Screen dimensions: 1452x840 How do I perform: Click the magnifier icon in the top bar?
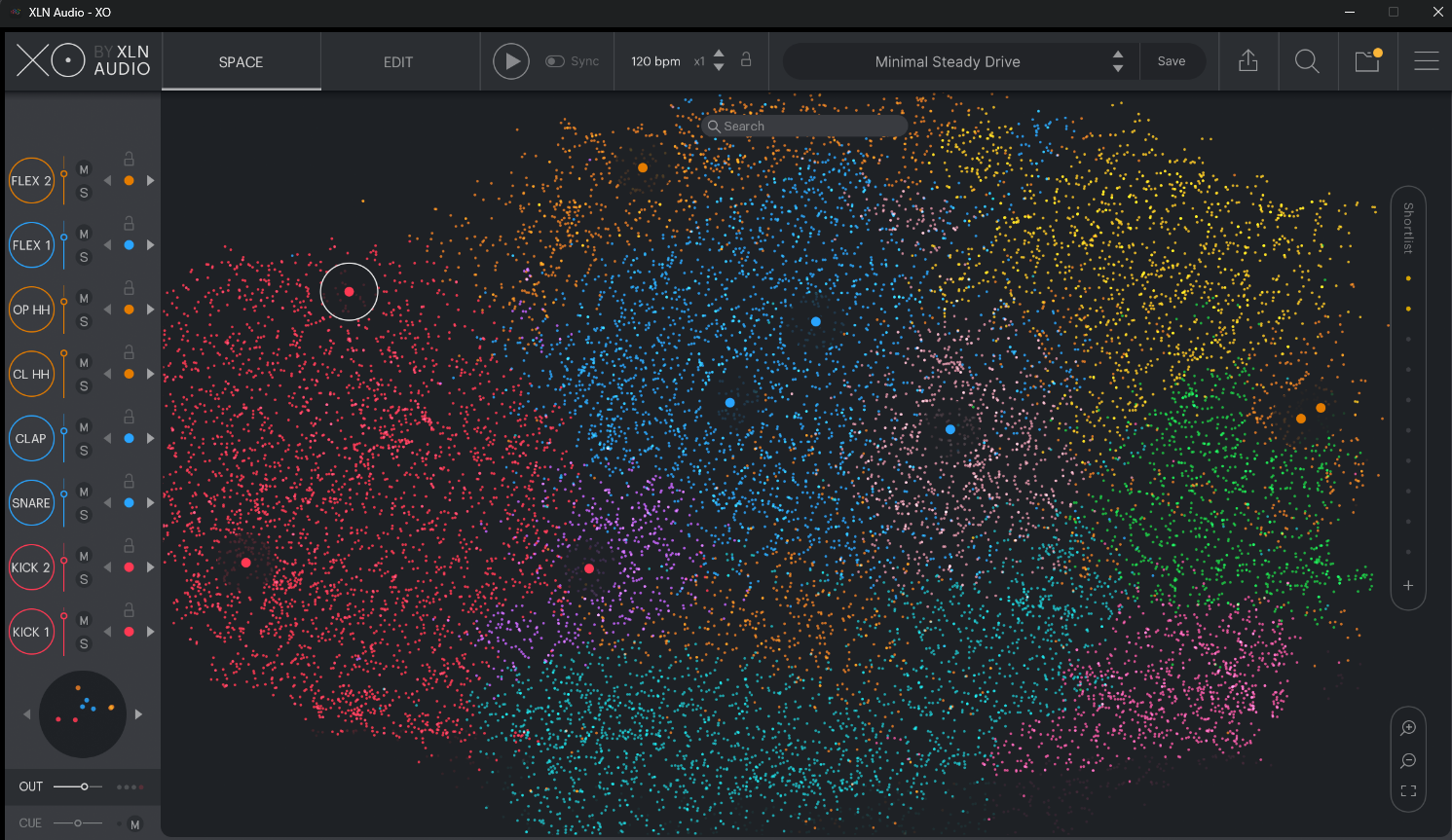click(1307, 61)
